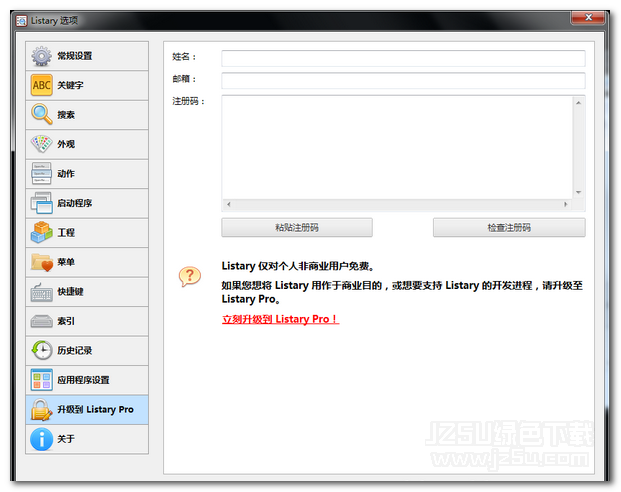The image size is (621, 492).
Task: Focus the 邮箱 input field
Action: tap(403, 80)
